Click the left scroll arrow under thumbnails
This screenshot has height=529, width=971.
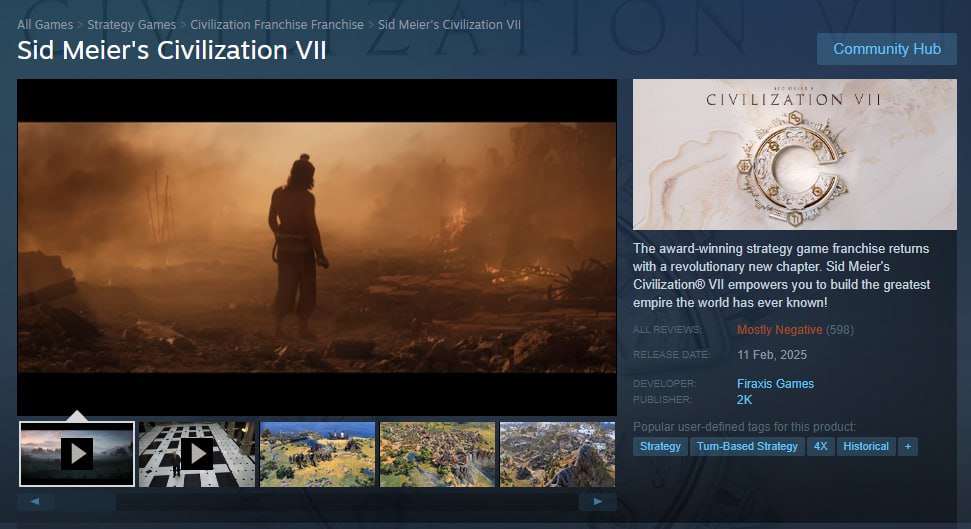click(35, 501)
